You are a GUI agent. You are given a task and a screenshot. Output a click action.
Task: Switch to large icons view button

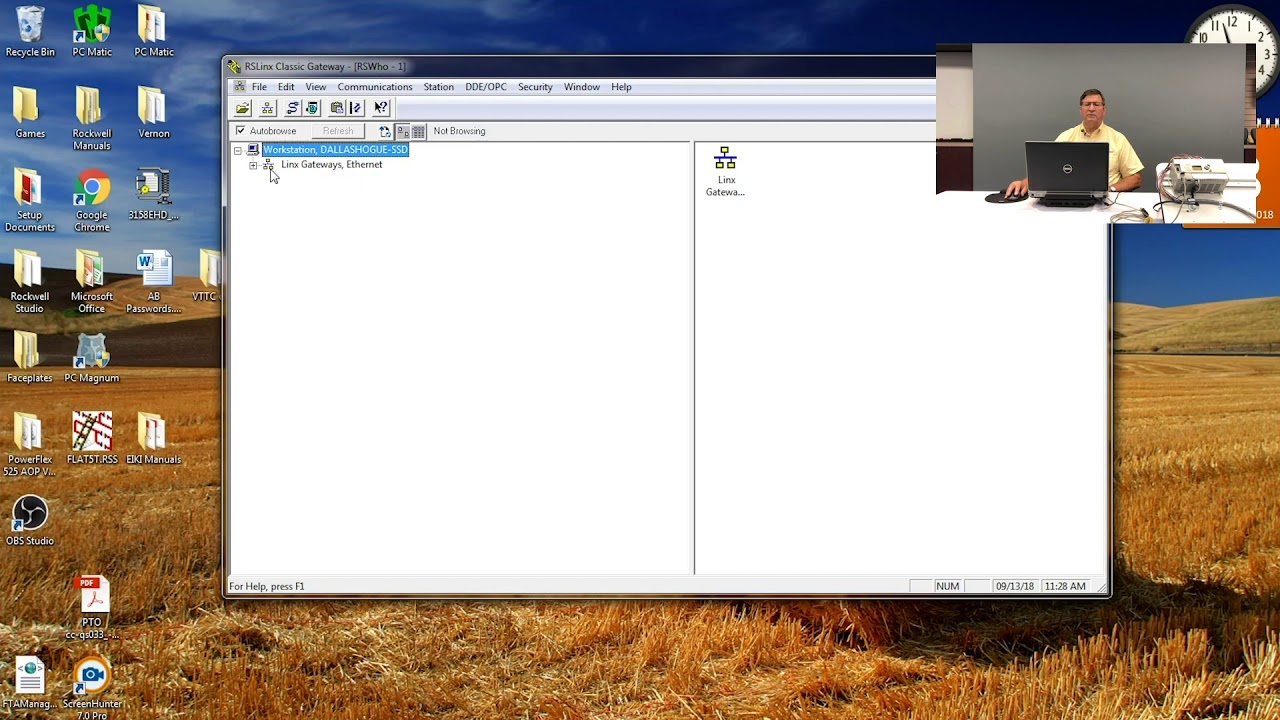coord(403,131)
